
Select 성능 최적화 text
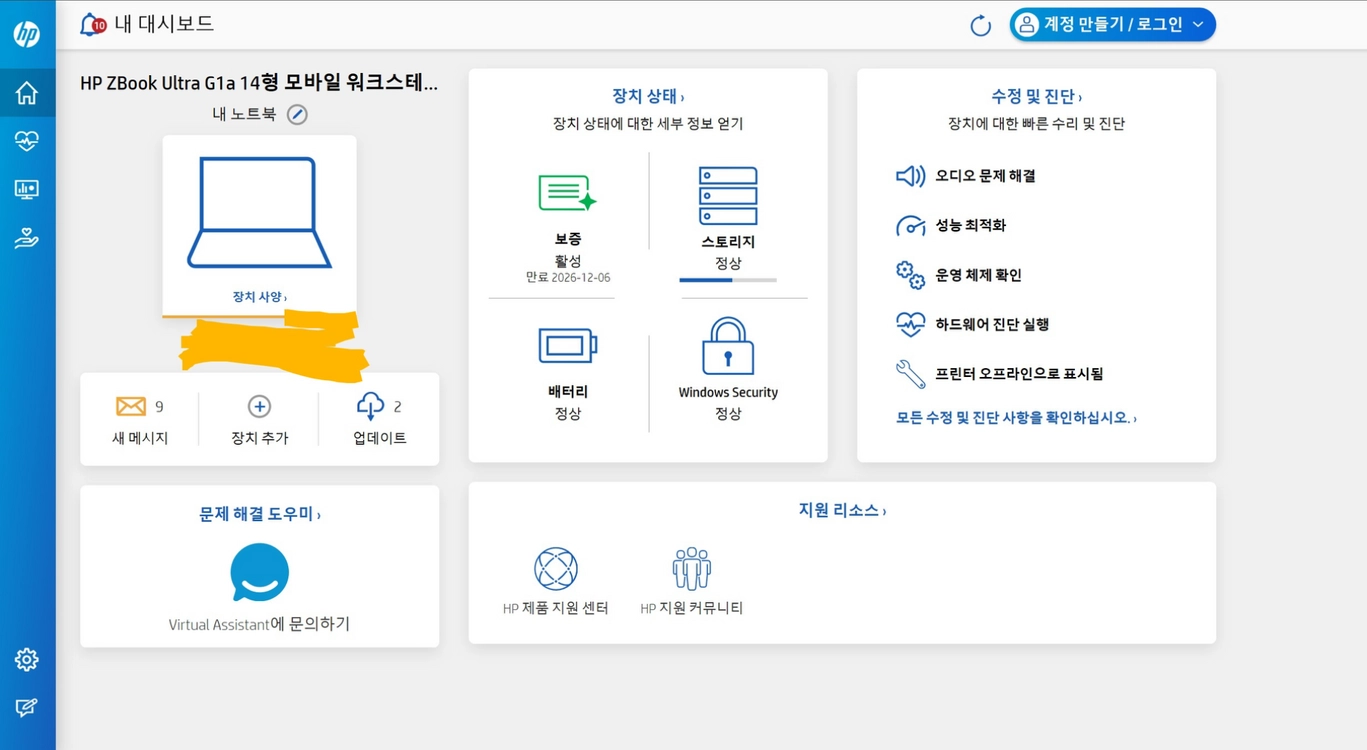pos(970,226)
